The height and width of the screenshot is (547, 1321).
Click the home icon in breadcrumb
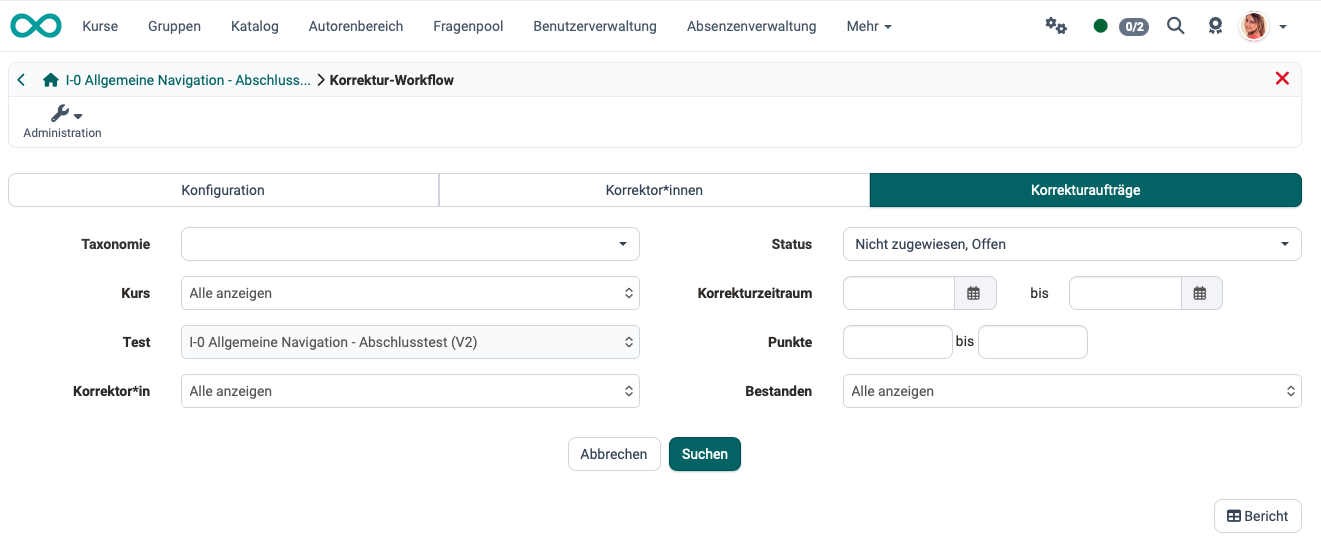[51, 80]
